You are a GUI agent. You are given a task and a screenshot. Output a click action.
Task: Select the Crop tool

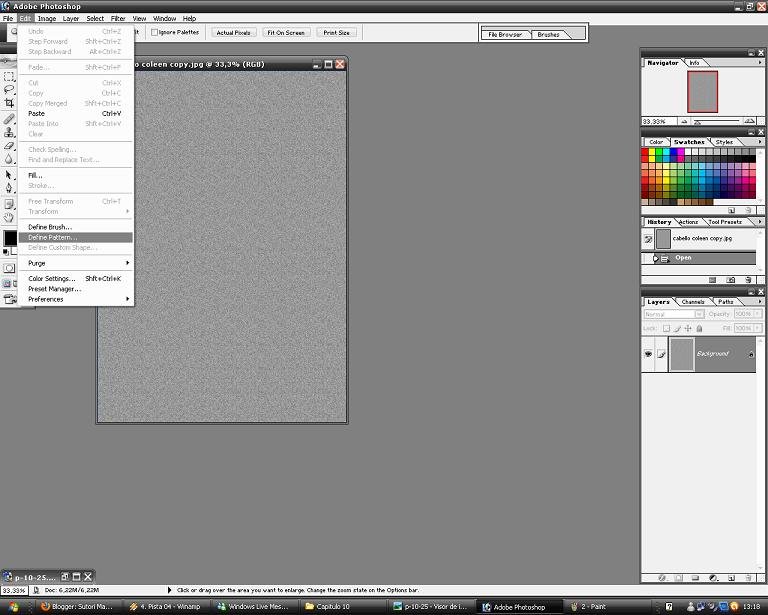pos(9,103)
